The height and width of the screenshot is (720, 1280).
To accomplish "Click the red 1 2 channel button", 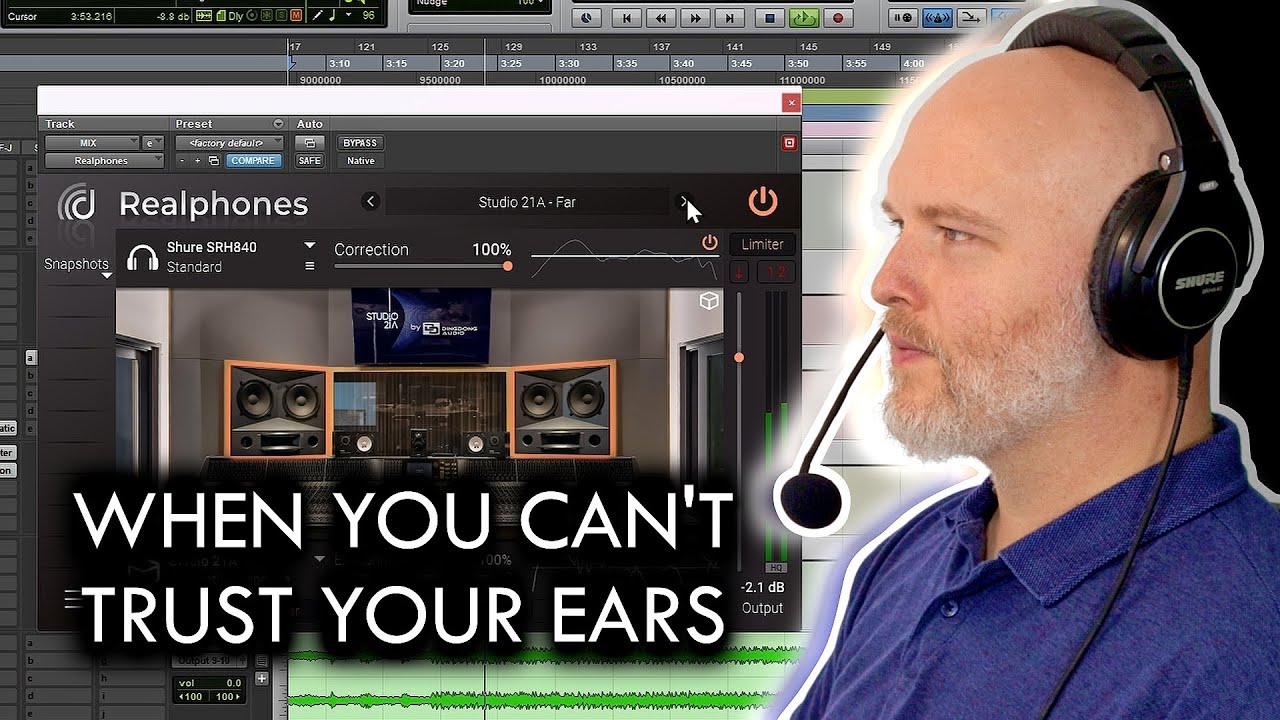I will (x=776, y=272).
